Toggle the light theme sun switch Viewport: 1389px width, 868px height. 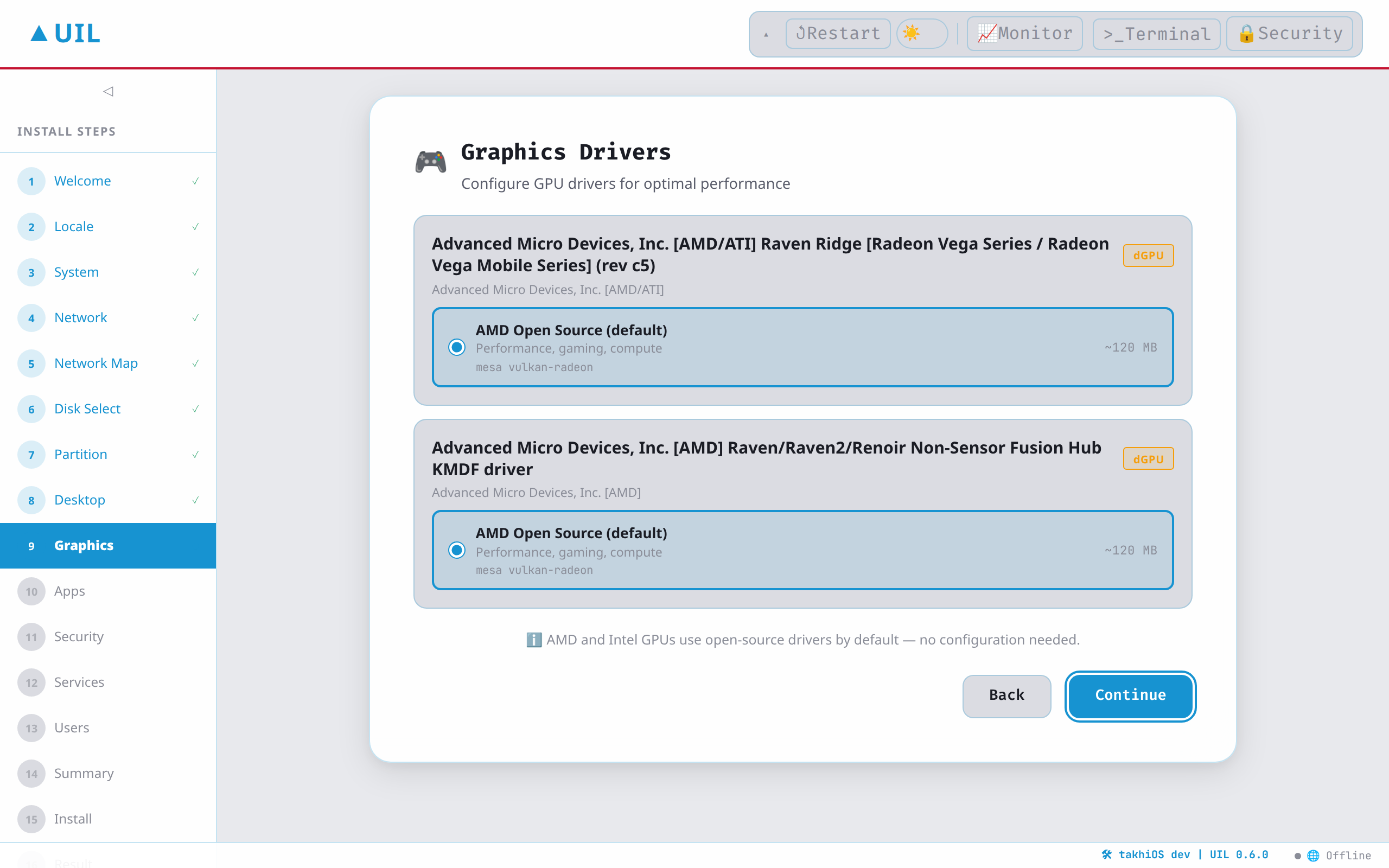(922, 33)
